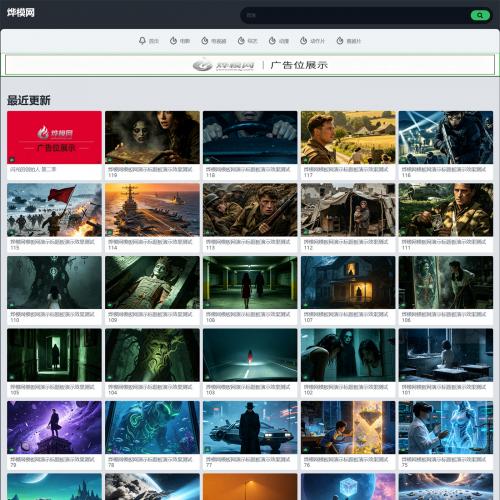500x500 pixels.
Task: Click green badge on card 115 poster
Action: coord(12,232)
